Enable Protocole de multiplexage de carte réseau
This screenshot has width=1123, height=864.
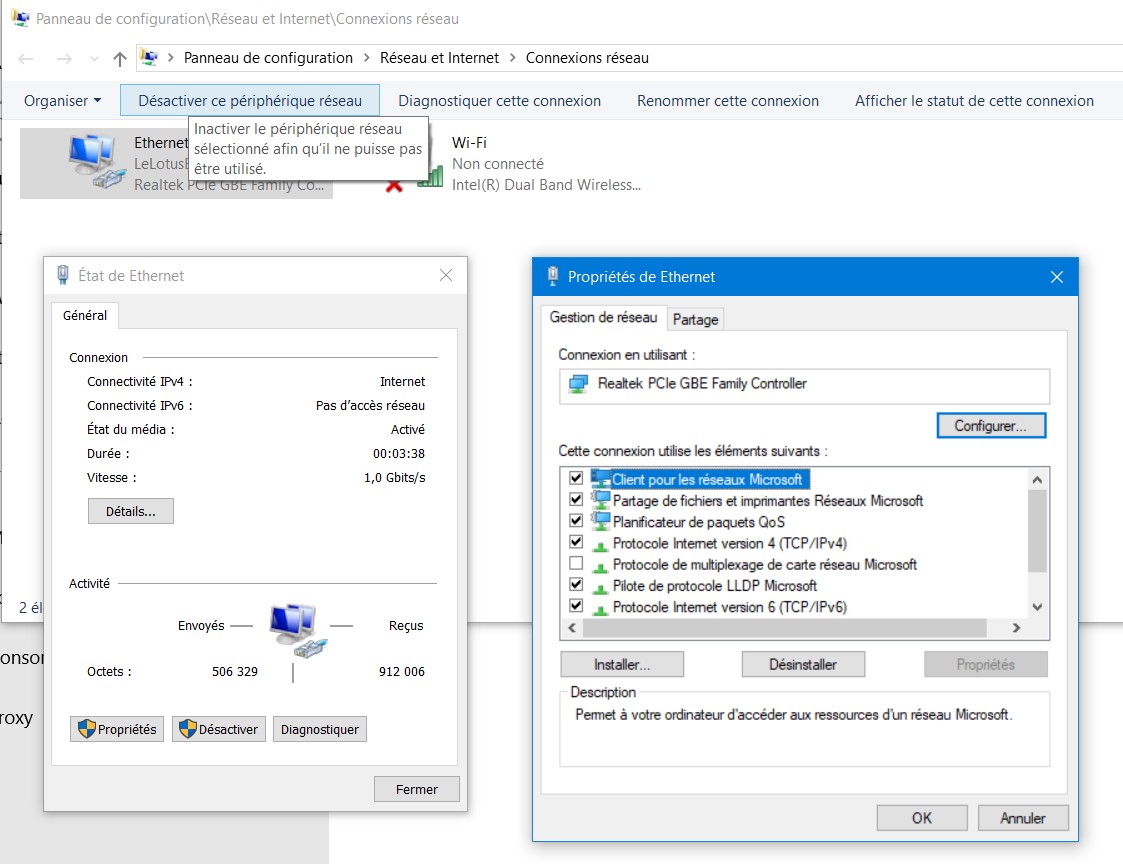point(576,564)
